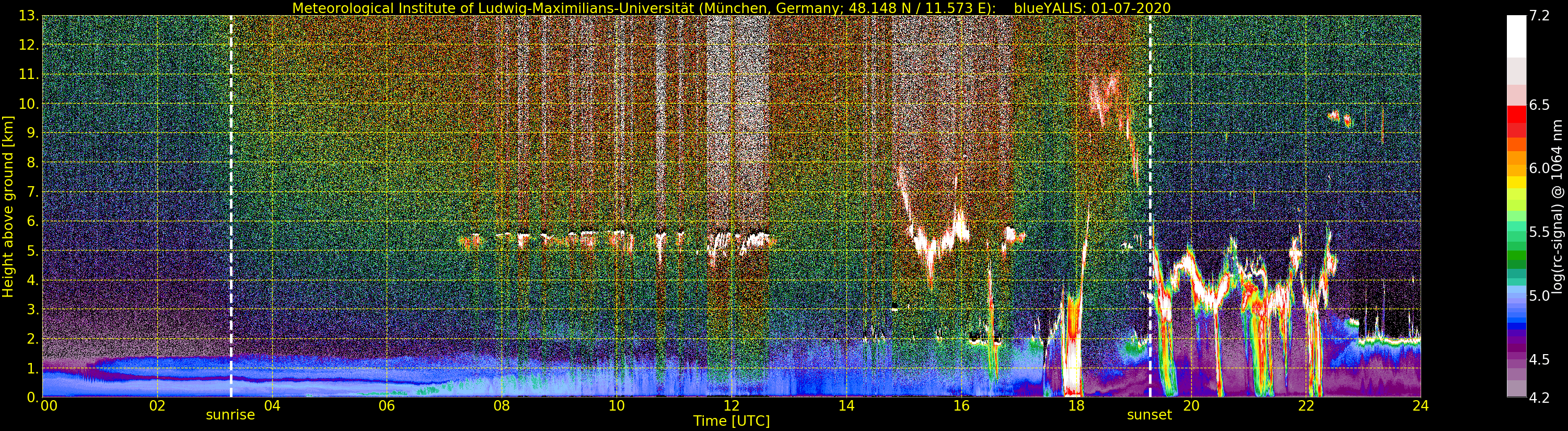Screen dimensions: 1568x431
Task: Click the height tick label '6.'
Action: tap(33, 221)
